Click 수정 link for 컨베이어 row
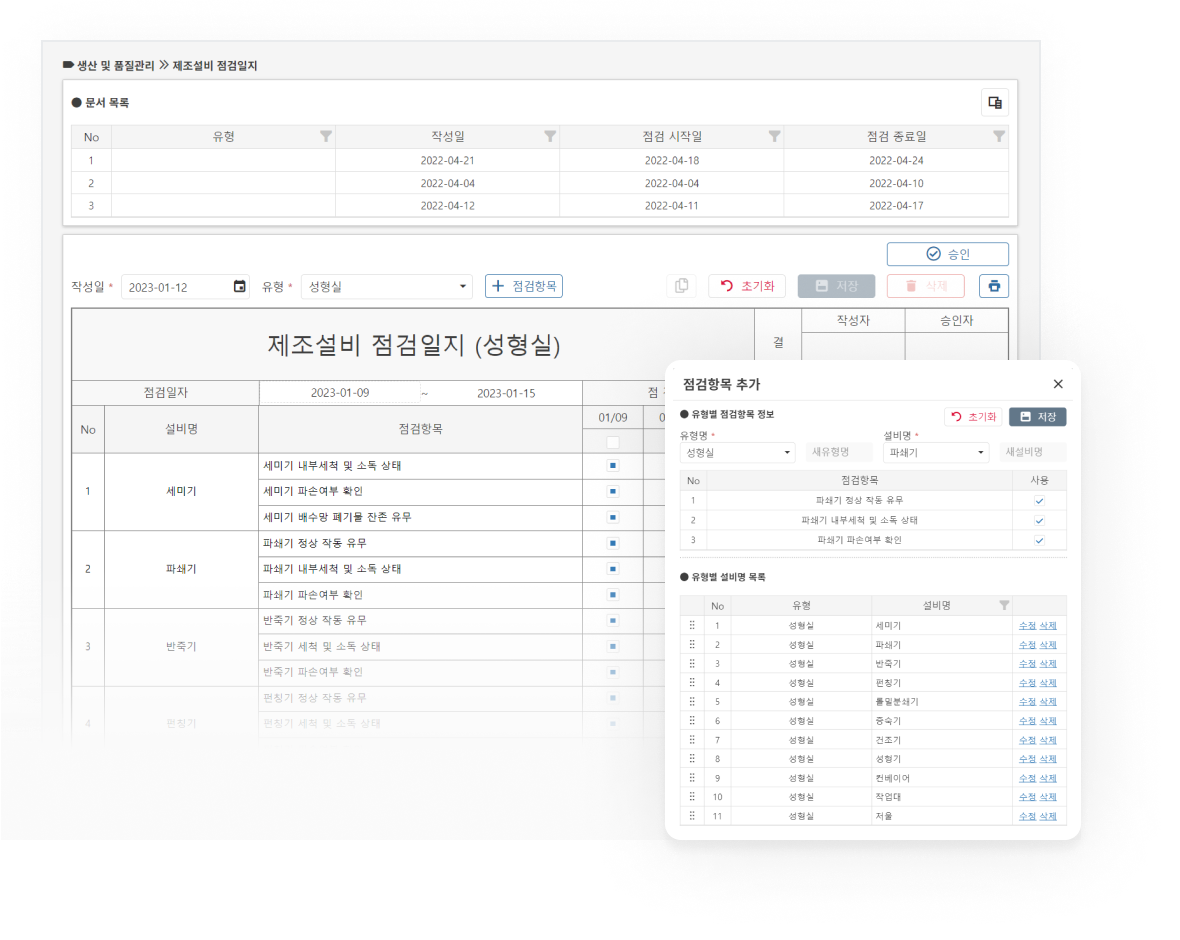 (x=1027, y=777)
